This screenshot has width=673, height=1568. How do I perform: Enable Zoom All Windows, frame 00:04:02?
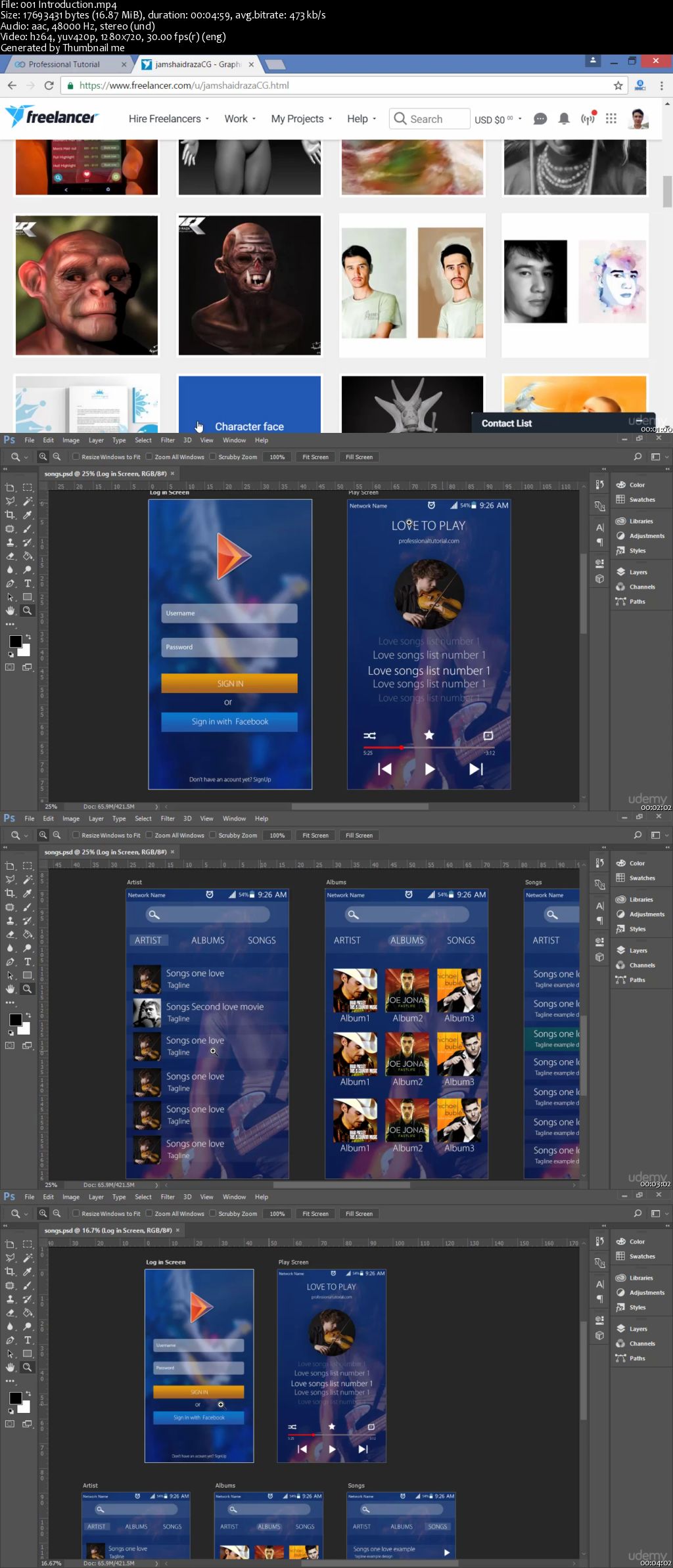point(149,1213)
